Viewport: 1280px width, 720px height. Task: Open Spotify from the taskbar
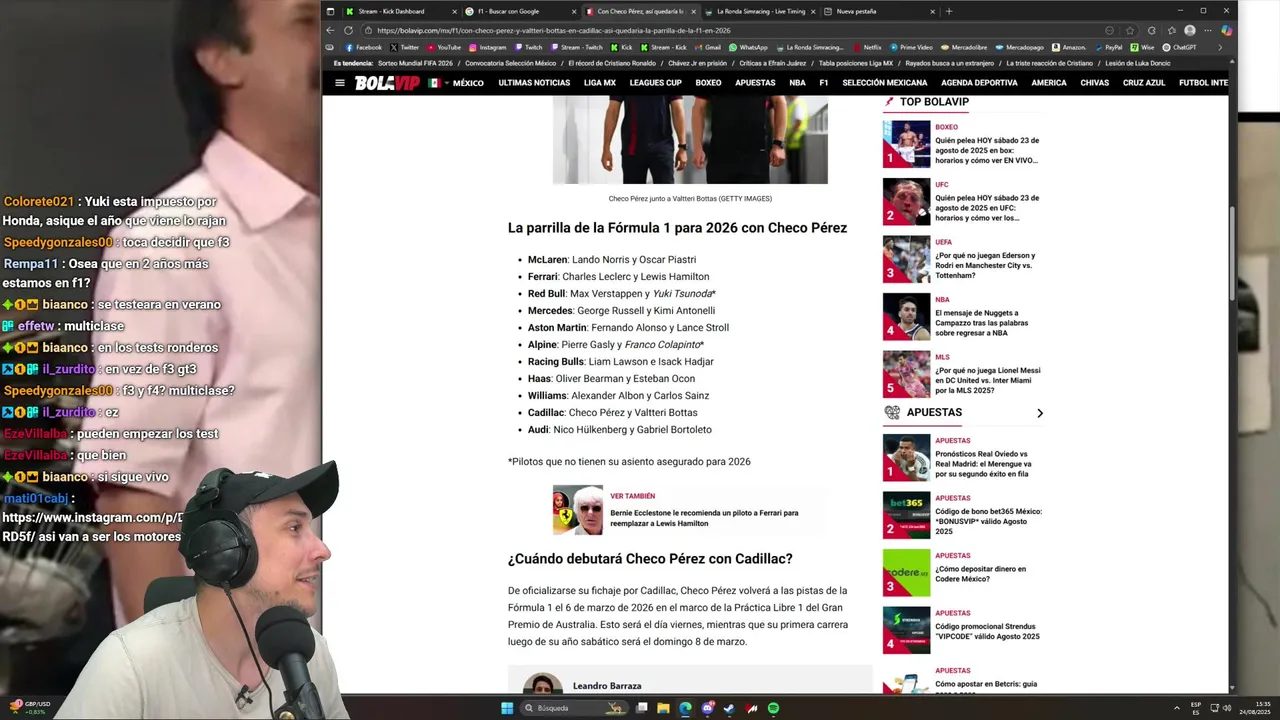coord(773,708)
